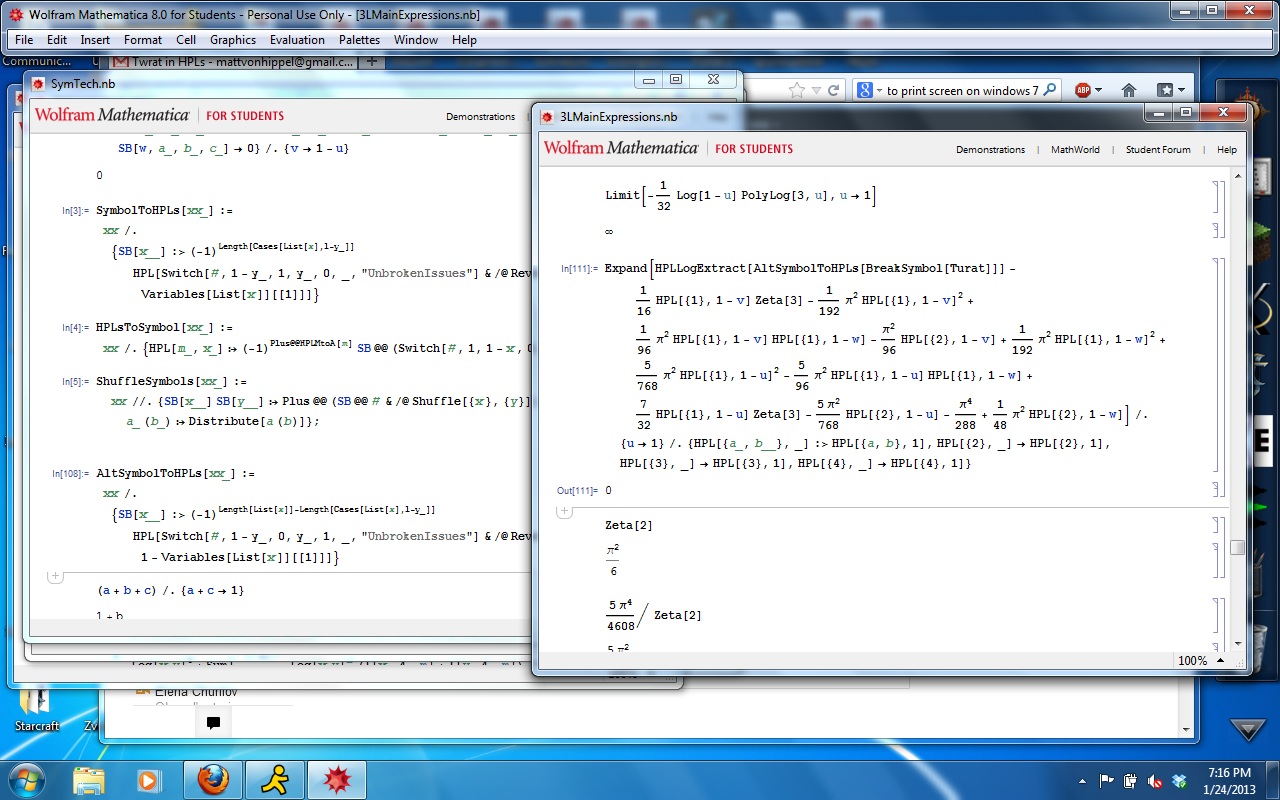
Task: Open the Evaluation menu
Action: 297,40
